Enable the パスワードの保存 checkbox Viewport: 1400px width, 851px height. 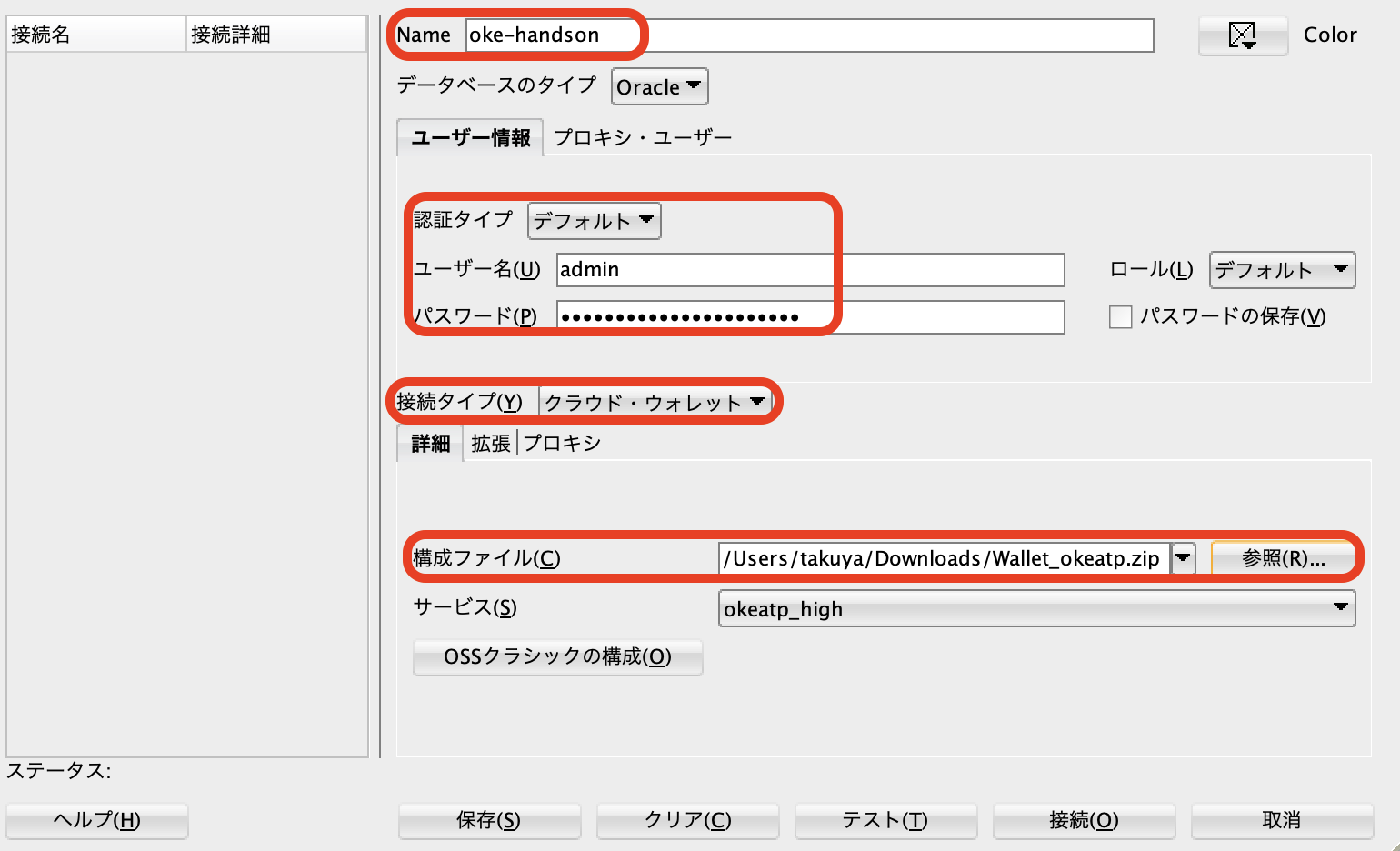(x=1121, y=316)
